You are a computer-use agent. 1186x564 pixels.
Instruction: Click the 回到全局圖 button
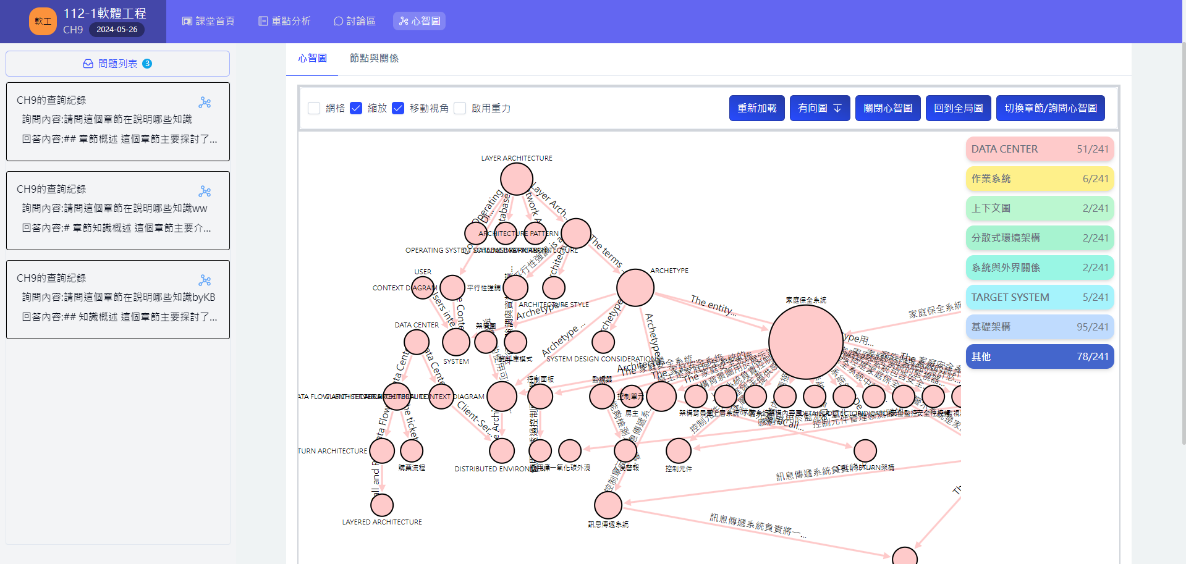pos(958,108)
